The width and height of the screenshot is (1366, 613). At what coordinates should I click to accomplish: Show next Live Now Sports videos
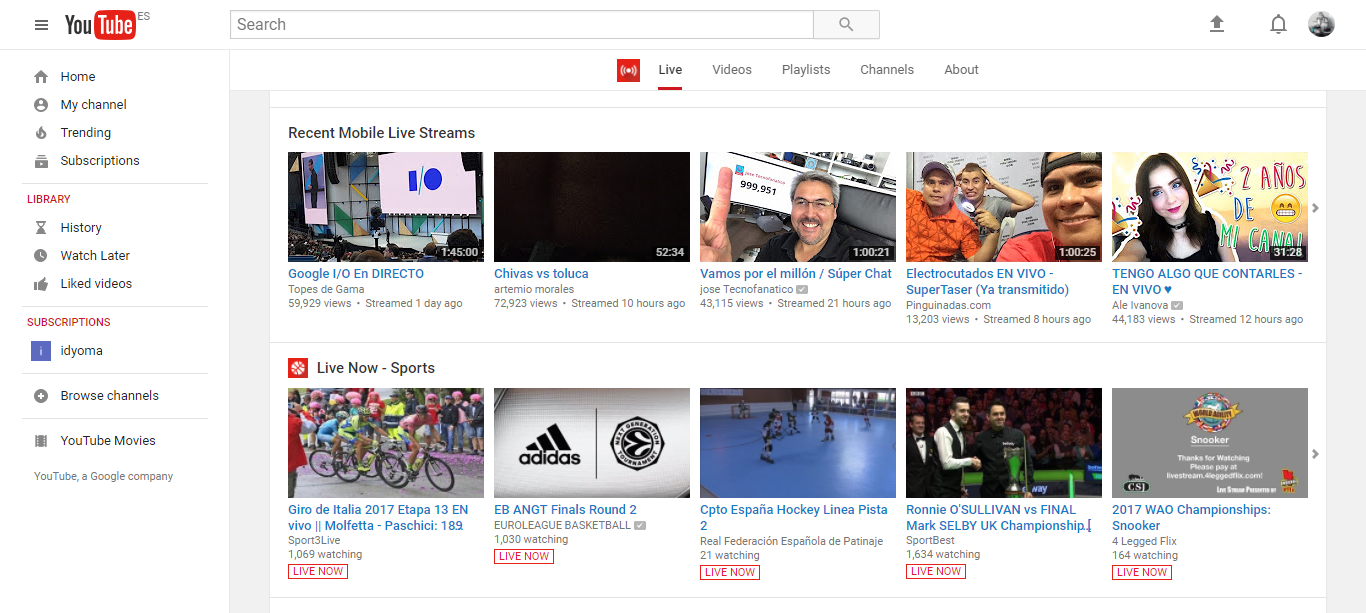click(1316, 454)
